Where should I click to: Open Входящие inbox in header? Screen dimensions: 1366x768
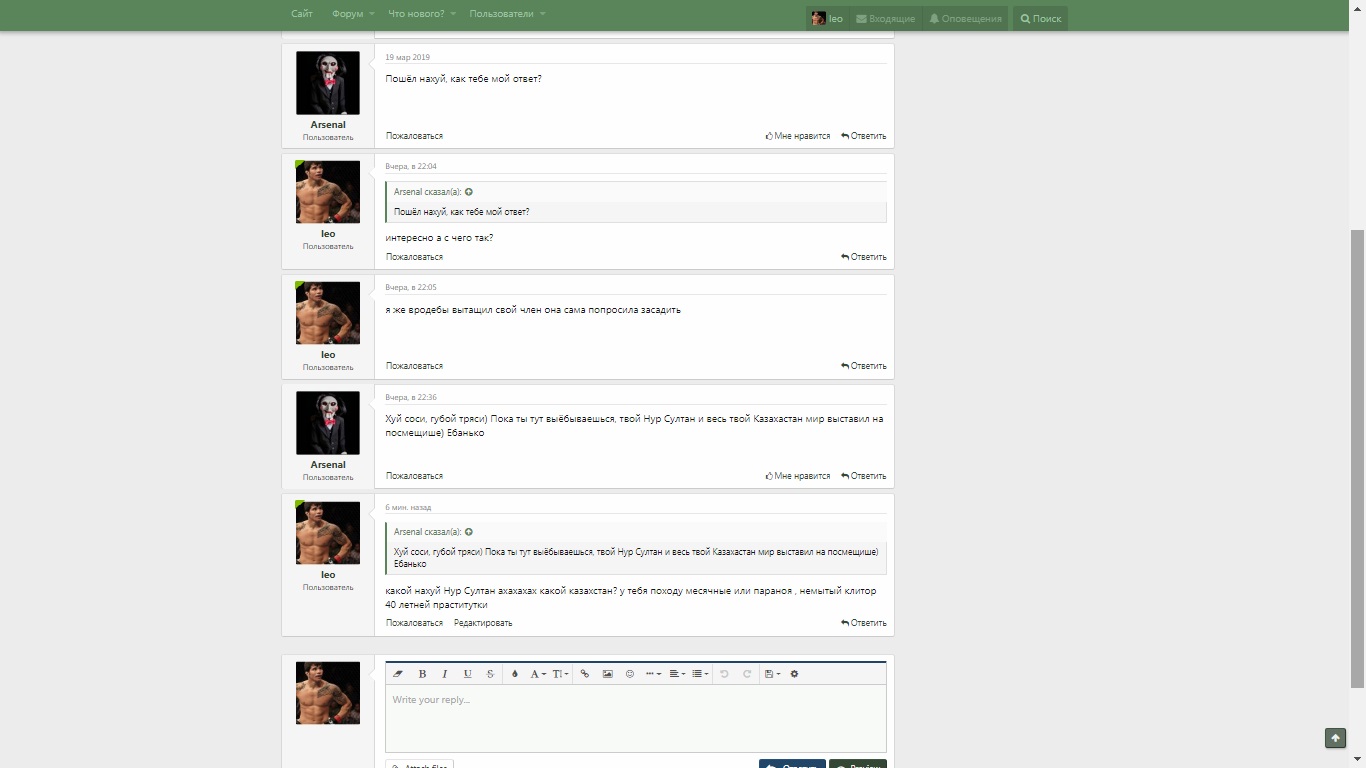coord(885,18)
